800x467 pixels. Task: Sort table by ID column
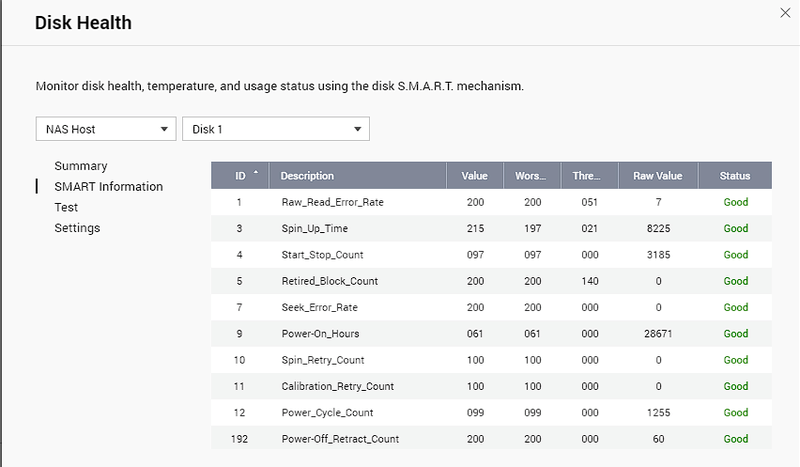click(241, 176)
